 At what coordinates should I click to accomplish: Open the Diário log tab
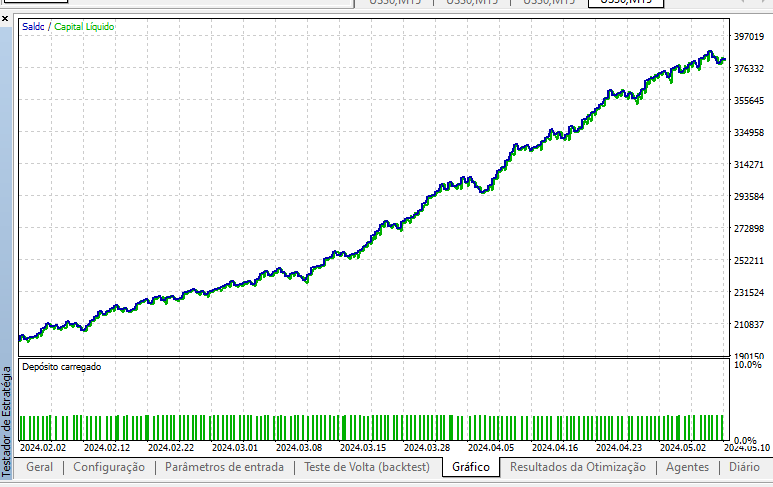(743, 467)
